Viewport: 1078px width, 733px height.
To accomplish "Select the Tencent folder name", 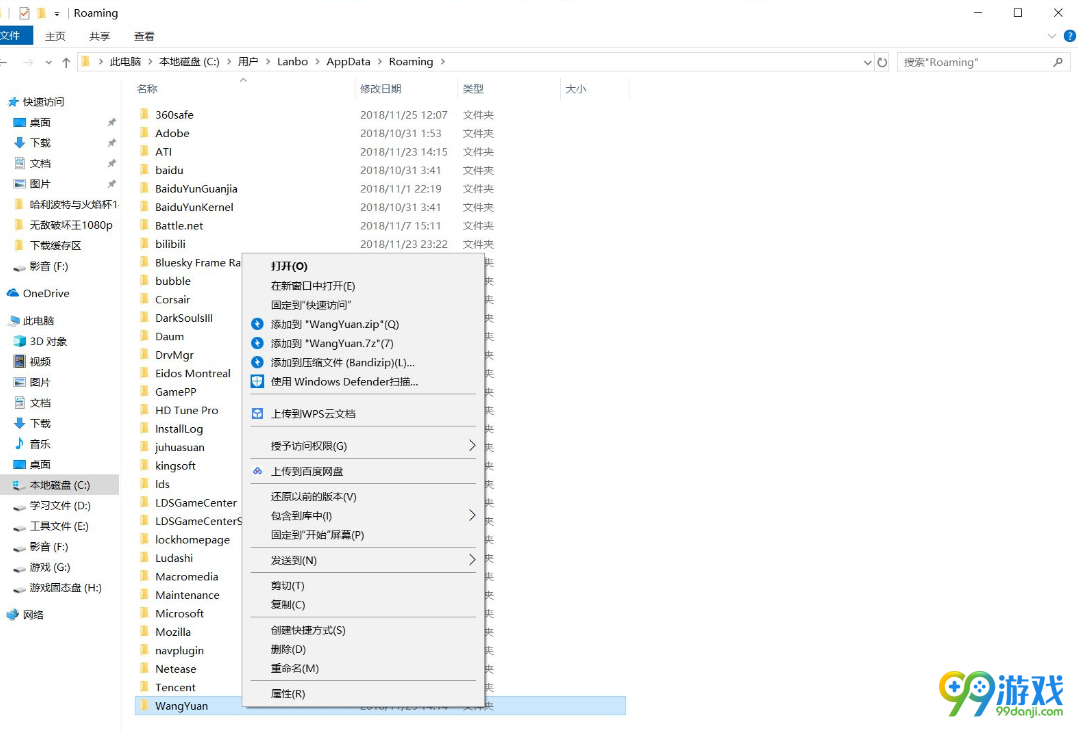I will coord(175,687).
